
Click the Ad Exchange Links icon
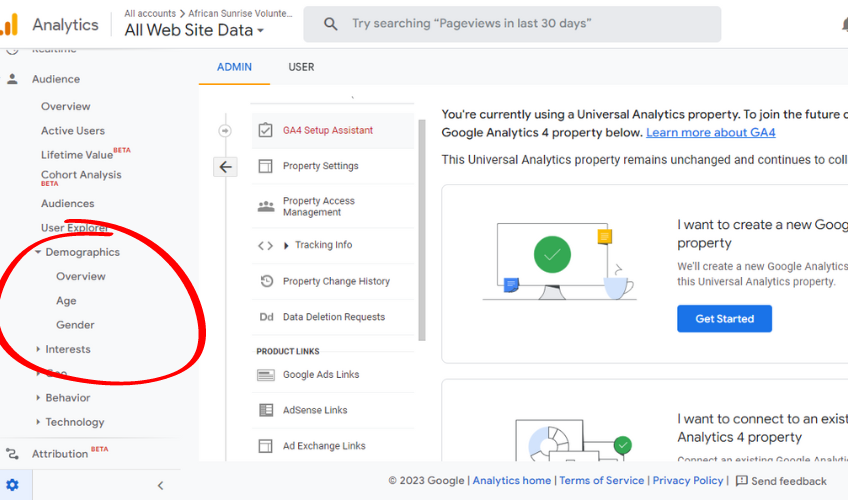click(x=266, y=446)
